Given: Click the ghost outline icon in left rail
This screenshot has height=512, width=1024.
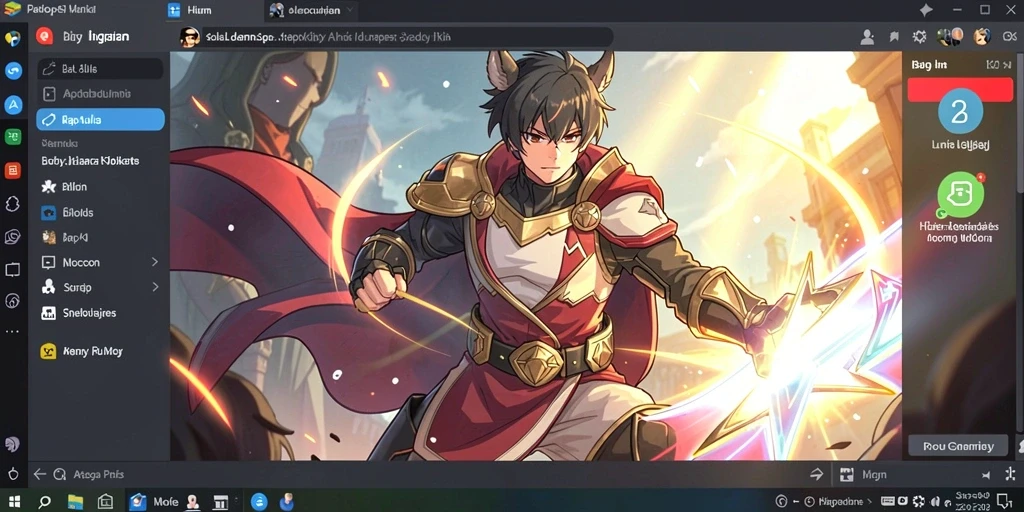Looking at the screenshot, I should tap(12, 204).
